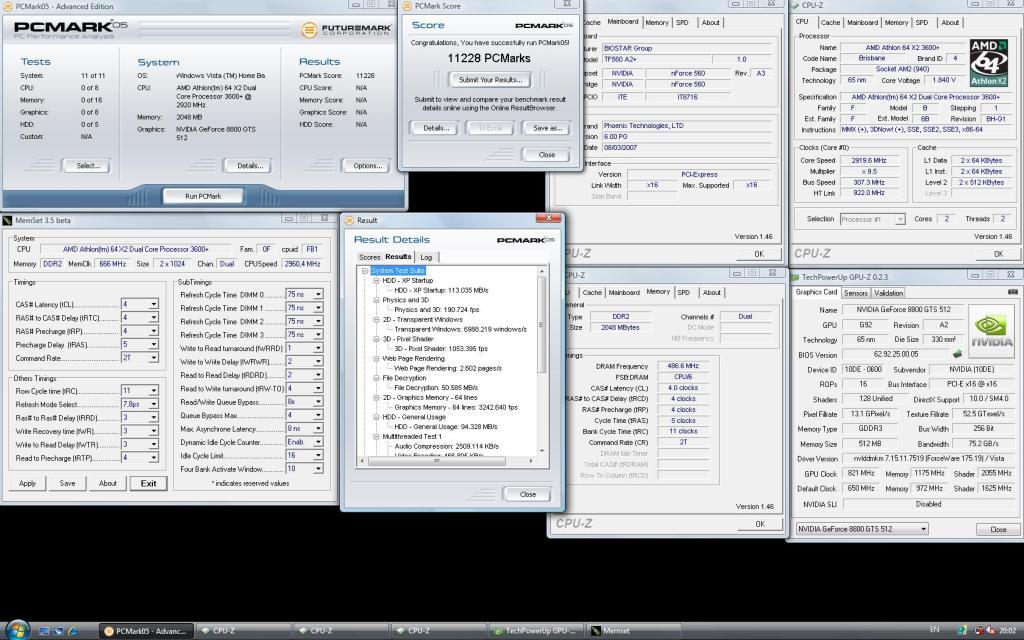Click horizontal scrollbar in Result Details tree
This screenshot has width=1024, height=640.
click(x=437, y=461)
